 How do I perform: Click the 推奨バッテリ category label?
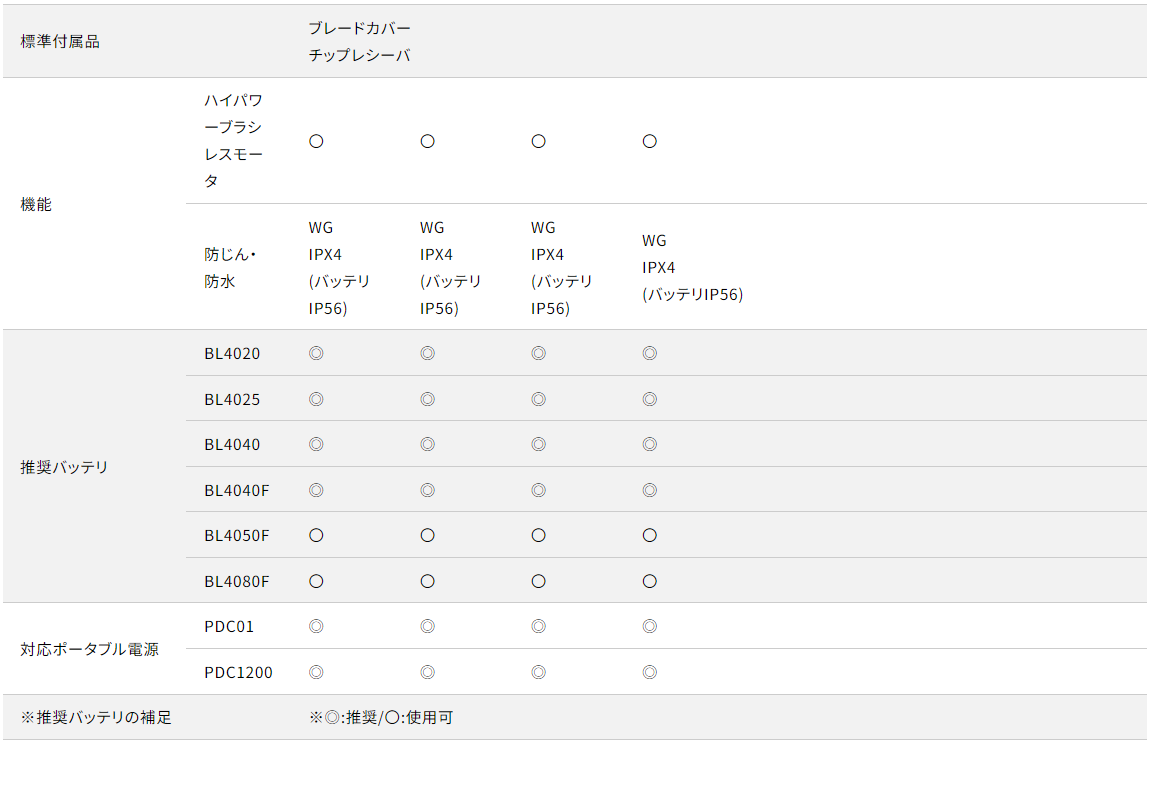64,467
